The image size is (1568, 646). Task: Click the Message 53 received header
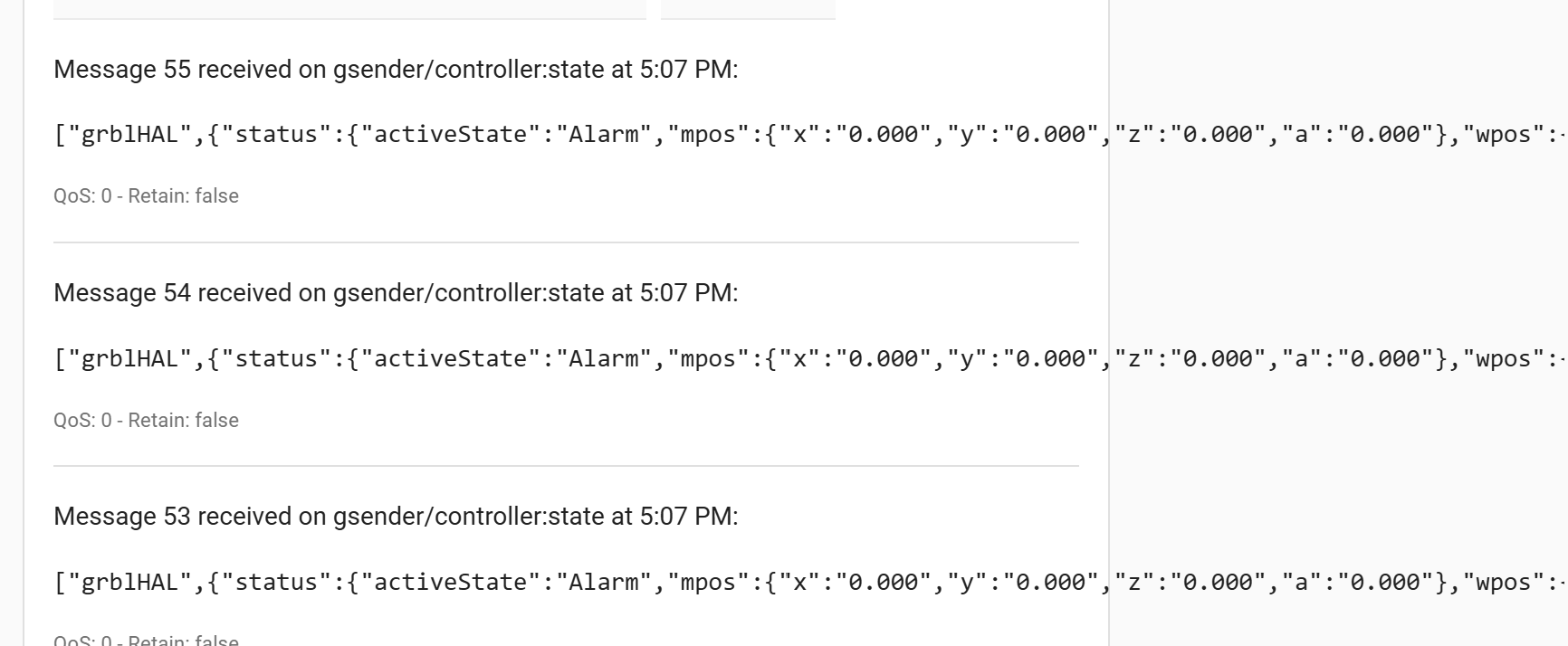tap(396, 517)
